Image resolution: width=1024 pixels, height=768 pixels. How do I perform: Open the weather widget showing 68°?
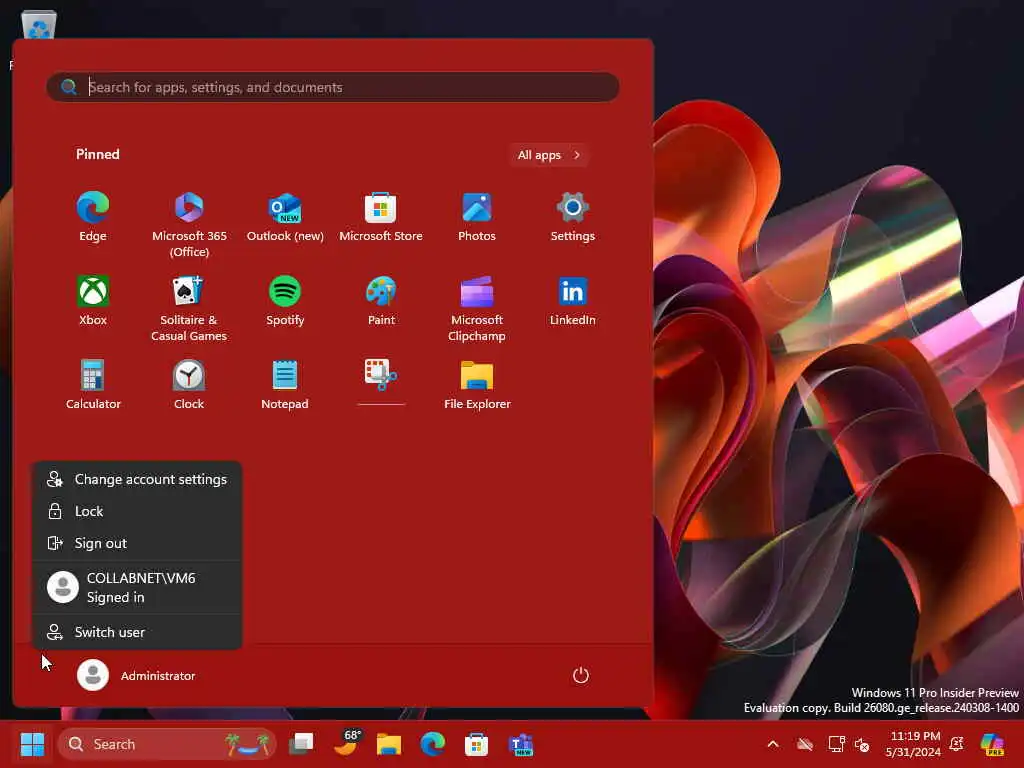tap(346, 744)
